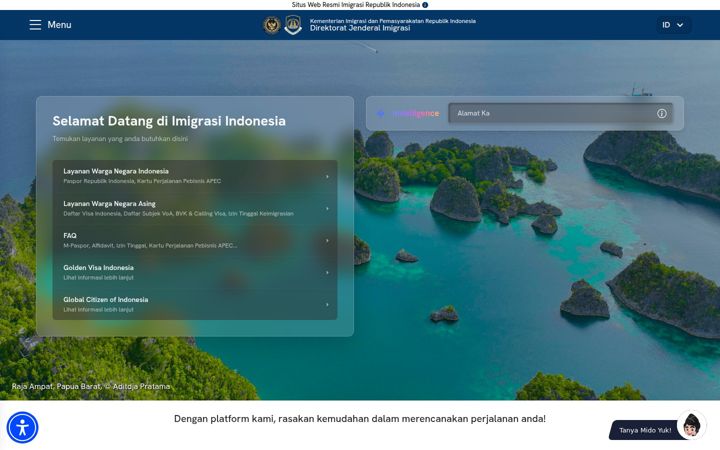The image size is (720, 450).
Task: Open the hamburger Menu icon
Action: click(35, 25)
